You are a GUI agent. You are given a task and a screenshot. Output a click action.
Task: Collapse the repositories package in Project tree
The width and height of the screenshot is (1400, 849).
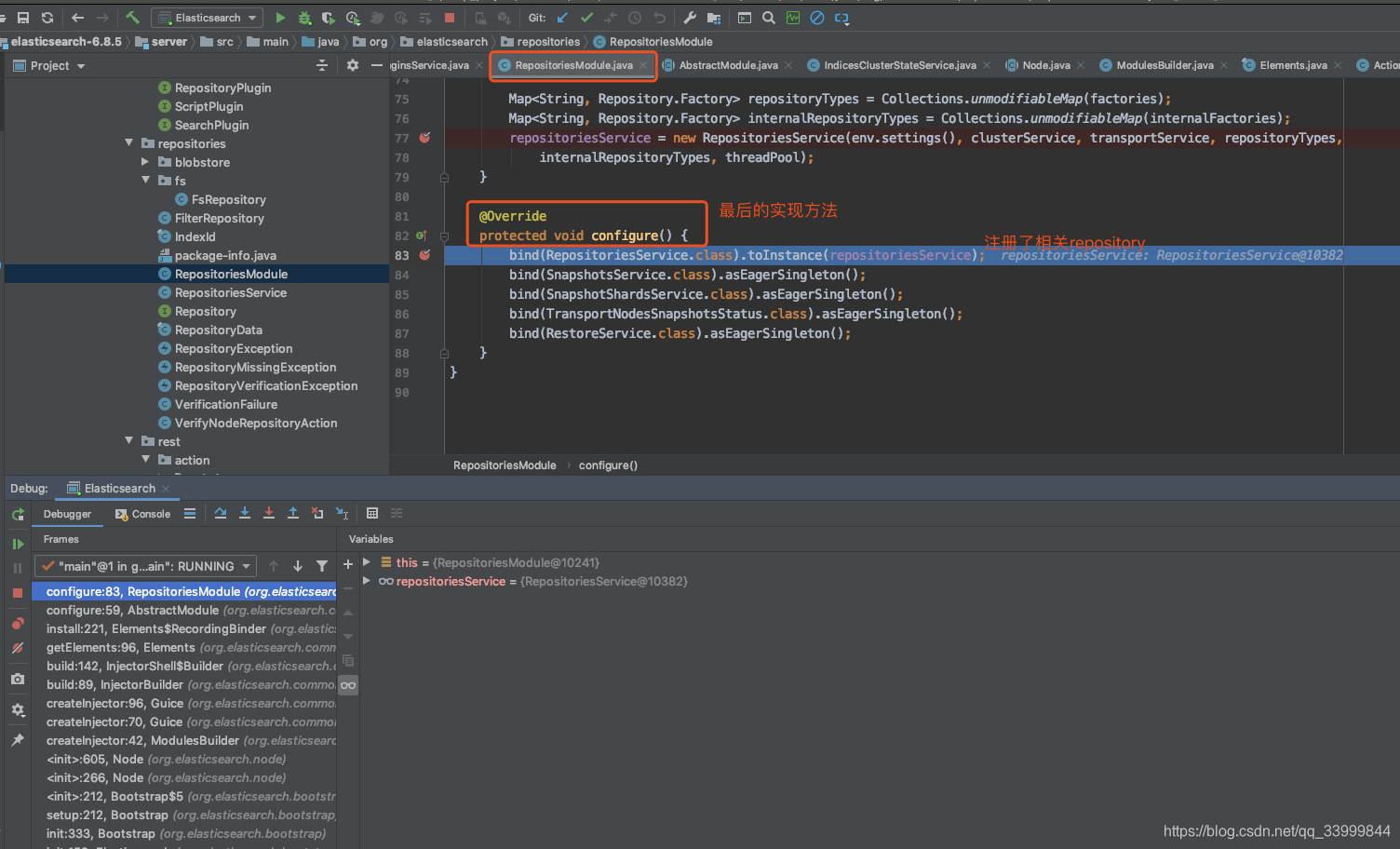pos(129,143)
